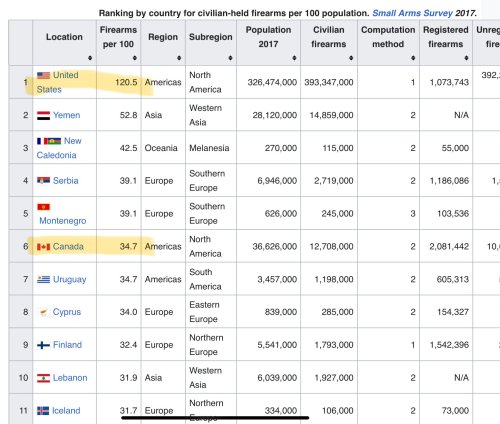The height and width of the screenshot is (424, 500).
Task: Click the Cyprus link
Action: (x=67, y=312)
